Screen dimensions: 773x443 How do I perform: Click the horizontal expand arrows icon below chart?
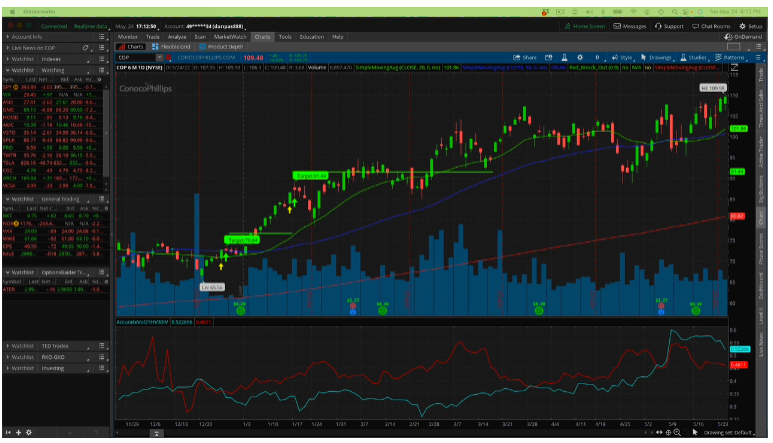click(659, 432)
